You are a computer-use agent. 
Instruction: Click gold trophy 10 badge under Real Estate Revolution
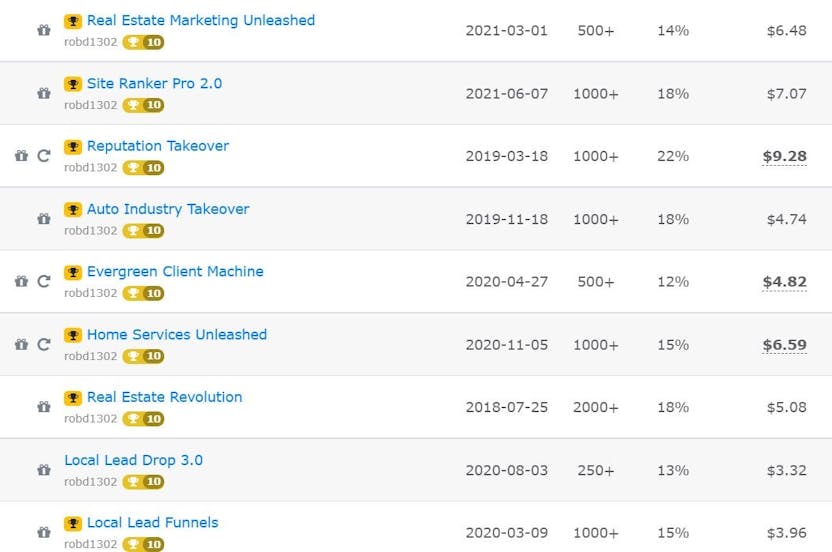[x=143, y=419]
